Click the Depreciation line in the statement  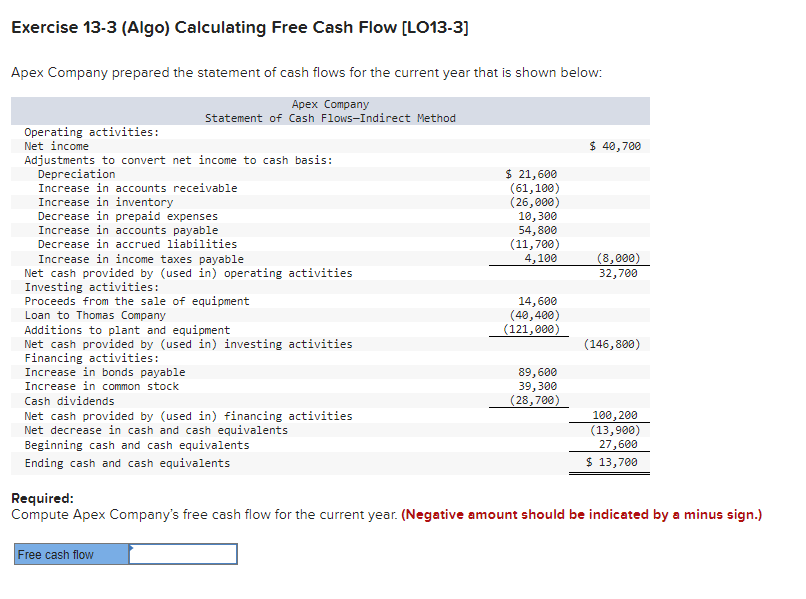click(x=85, y=173)
